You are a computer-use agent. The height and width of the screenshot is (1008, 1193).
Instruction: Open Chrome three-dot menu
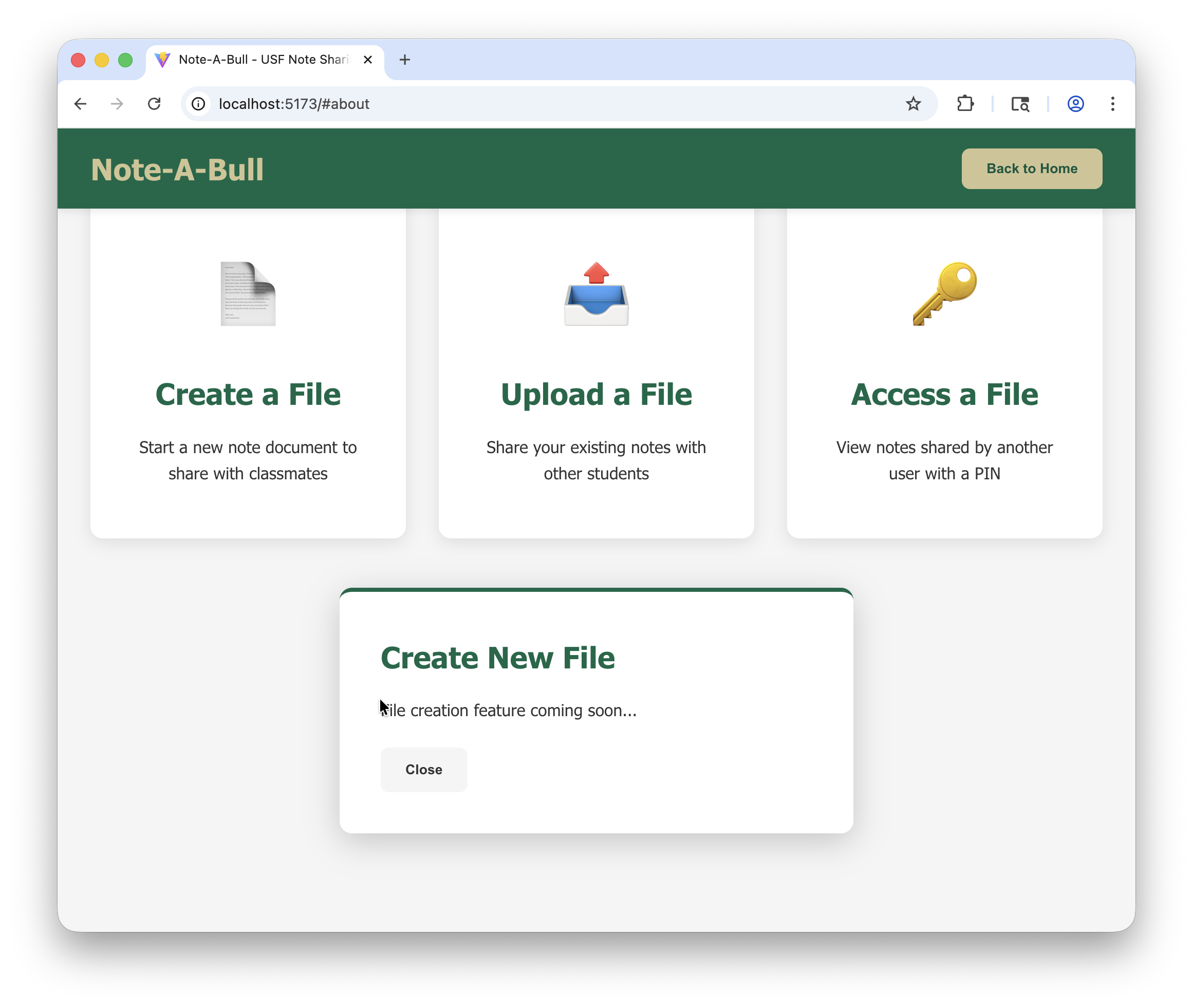click(1112, 104)
